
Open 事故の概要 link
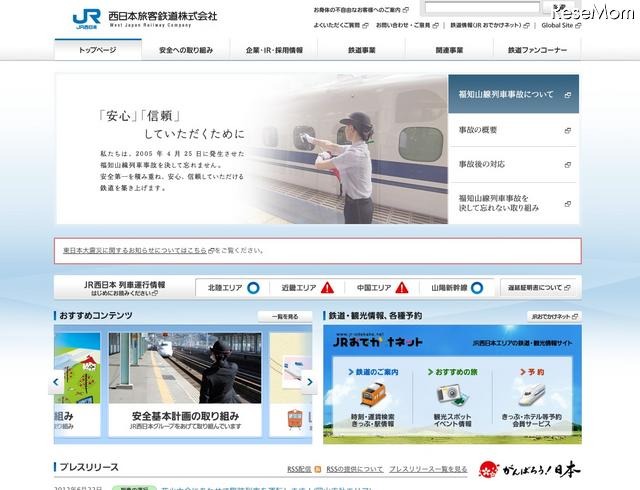(x=513, y=130)
